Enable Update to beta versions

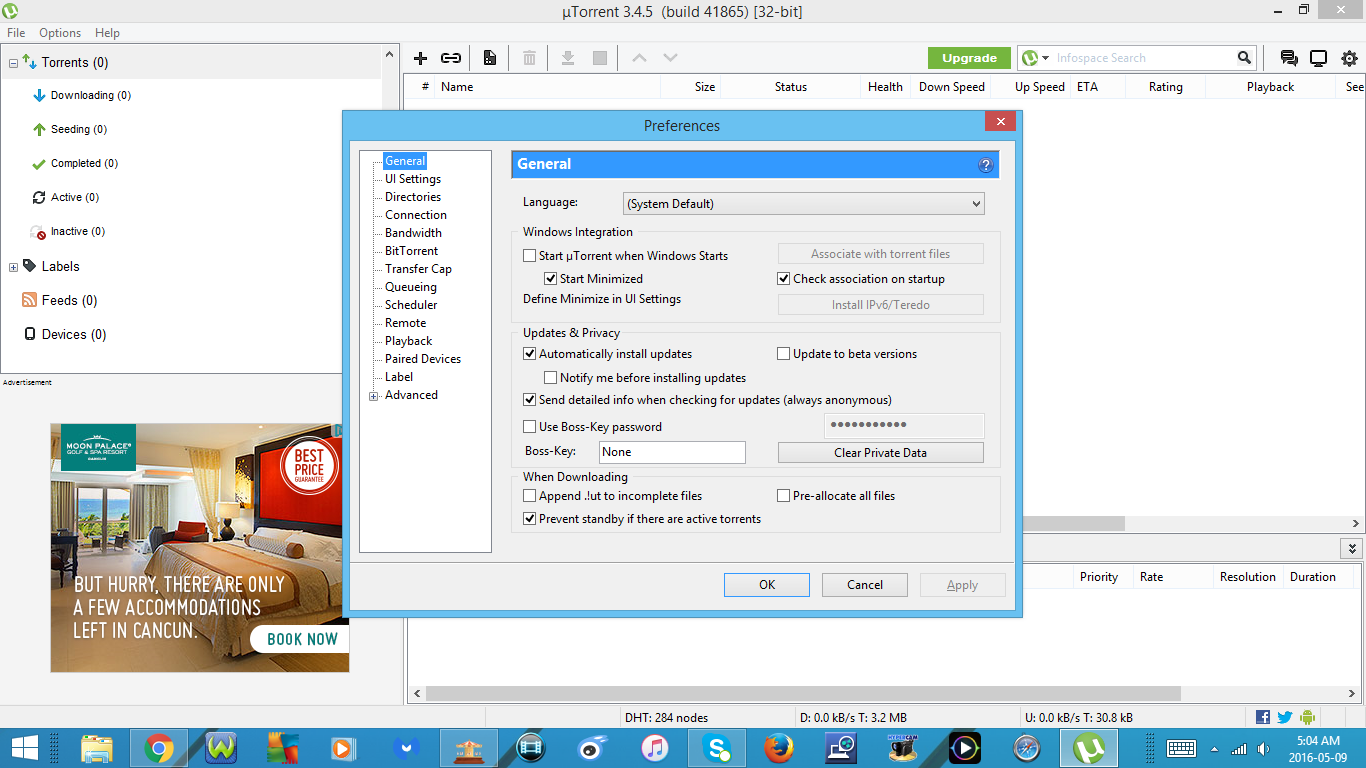point(784,354)
